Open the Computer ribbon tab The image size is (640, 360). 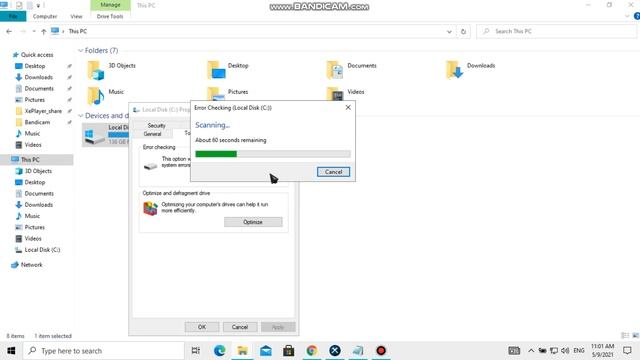pos(45,16)
